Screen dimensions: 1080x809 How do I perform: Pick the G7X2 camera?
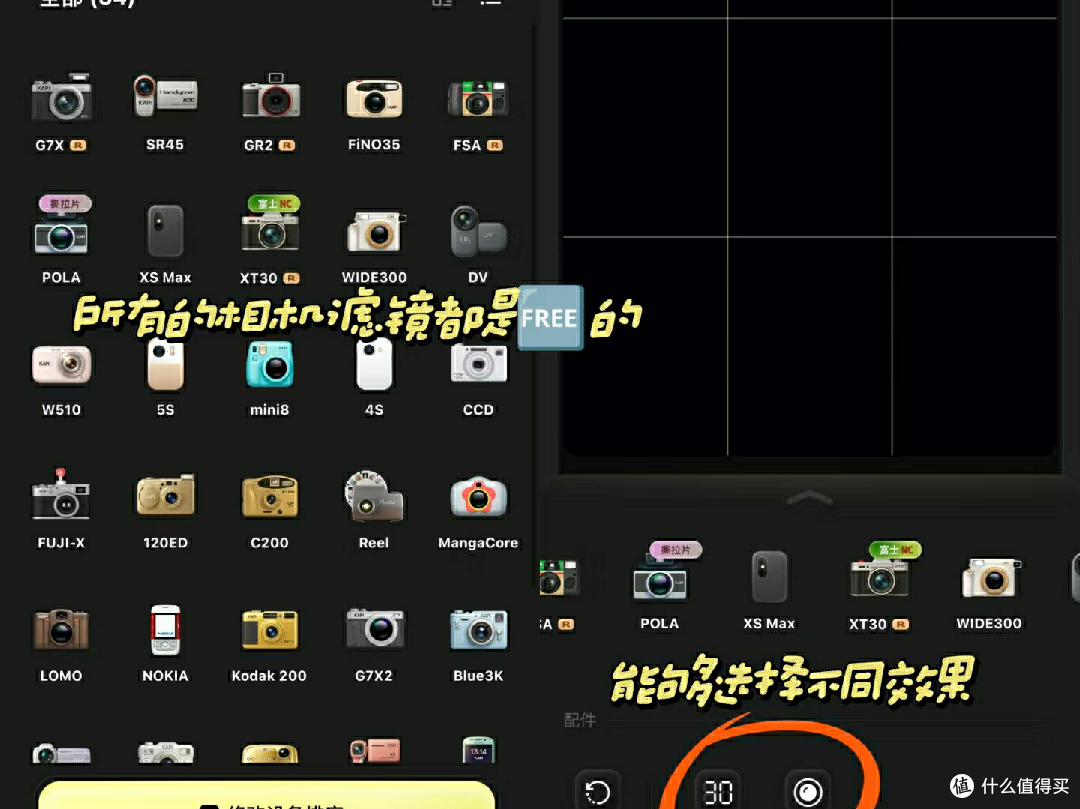(373, 643)
